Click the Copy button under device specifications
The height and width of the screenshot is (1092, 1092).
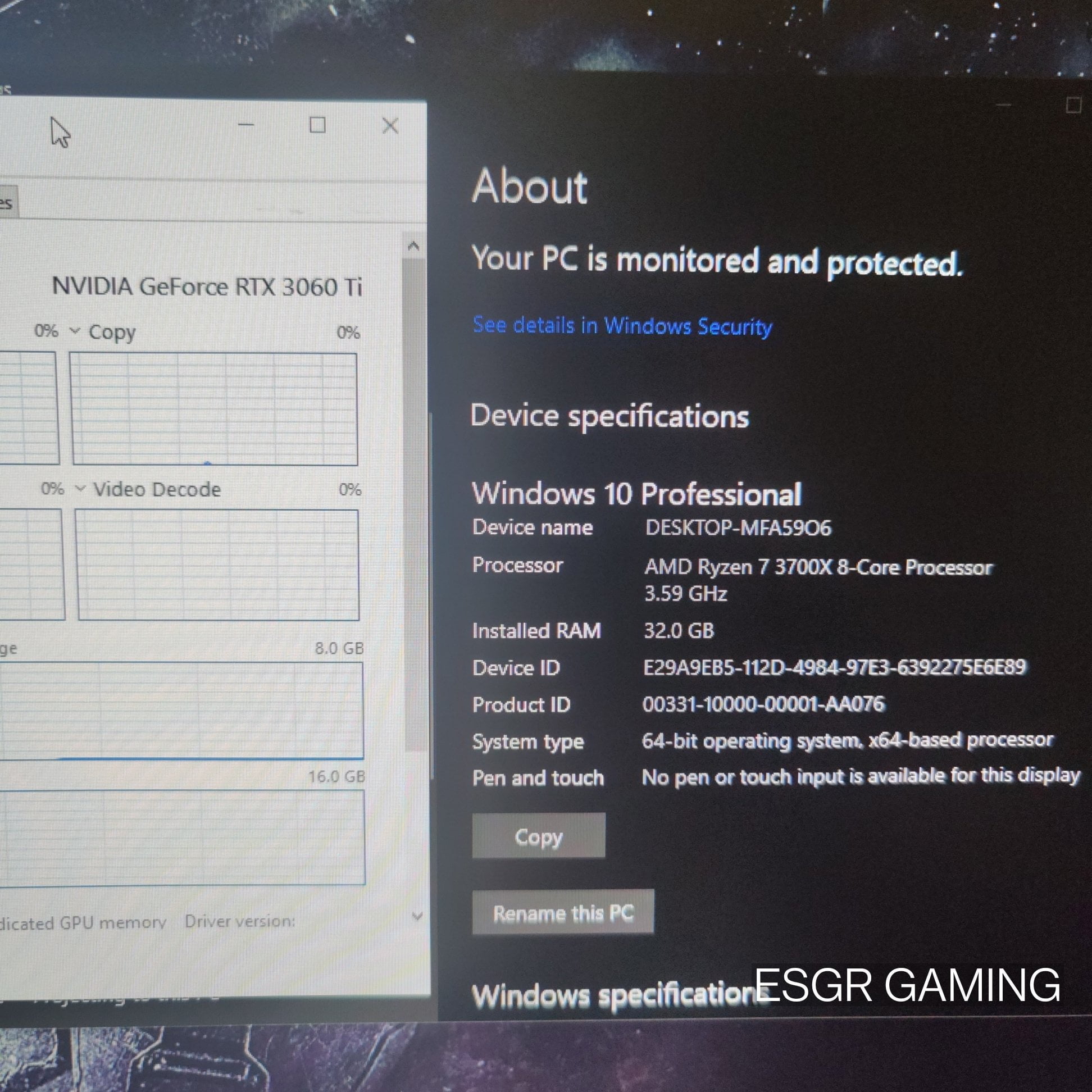click(539, 836)
